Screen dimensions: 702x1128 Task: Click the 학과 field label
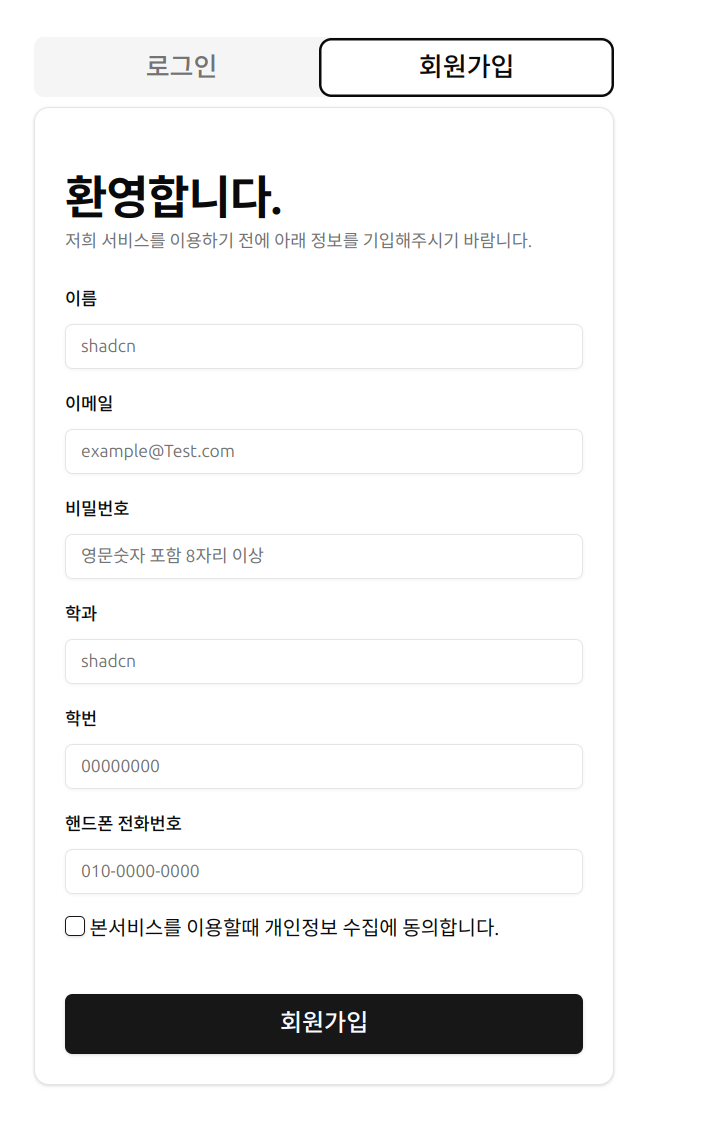(x=81, y=613)
